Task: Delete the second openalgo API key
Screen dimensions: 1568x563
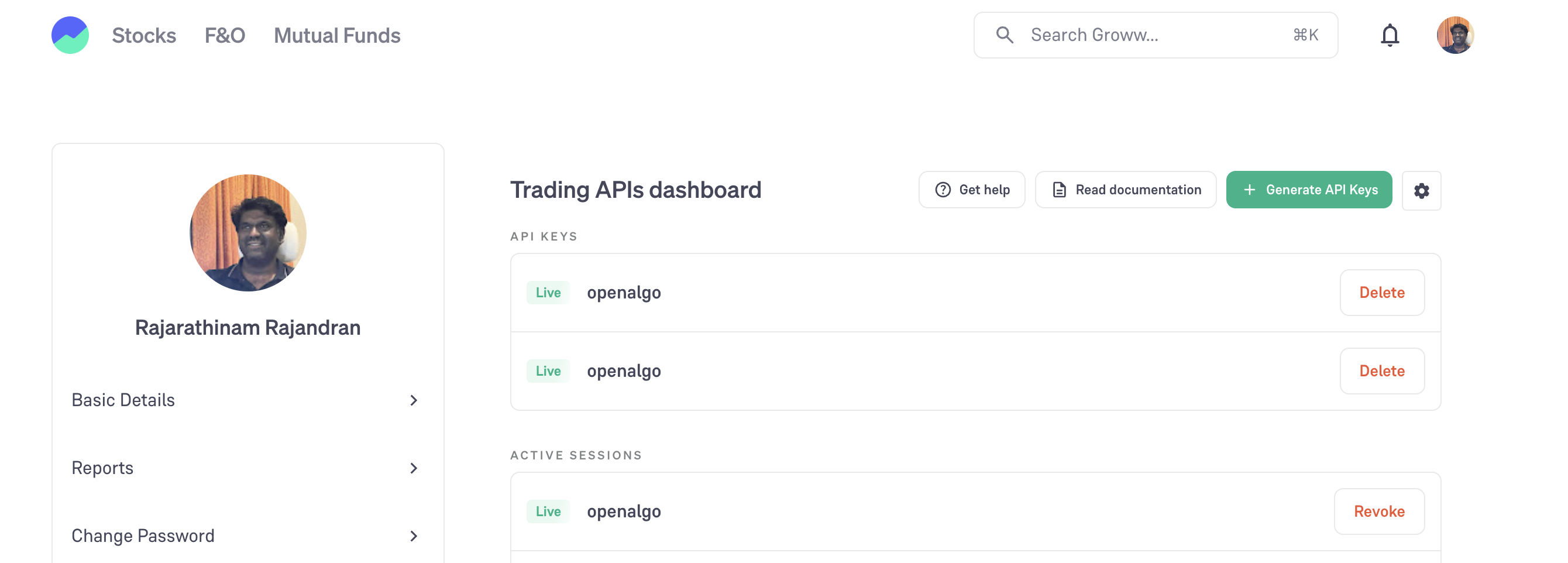Action: pyautogui.click(x=1382, y=371)
